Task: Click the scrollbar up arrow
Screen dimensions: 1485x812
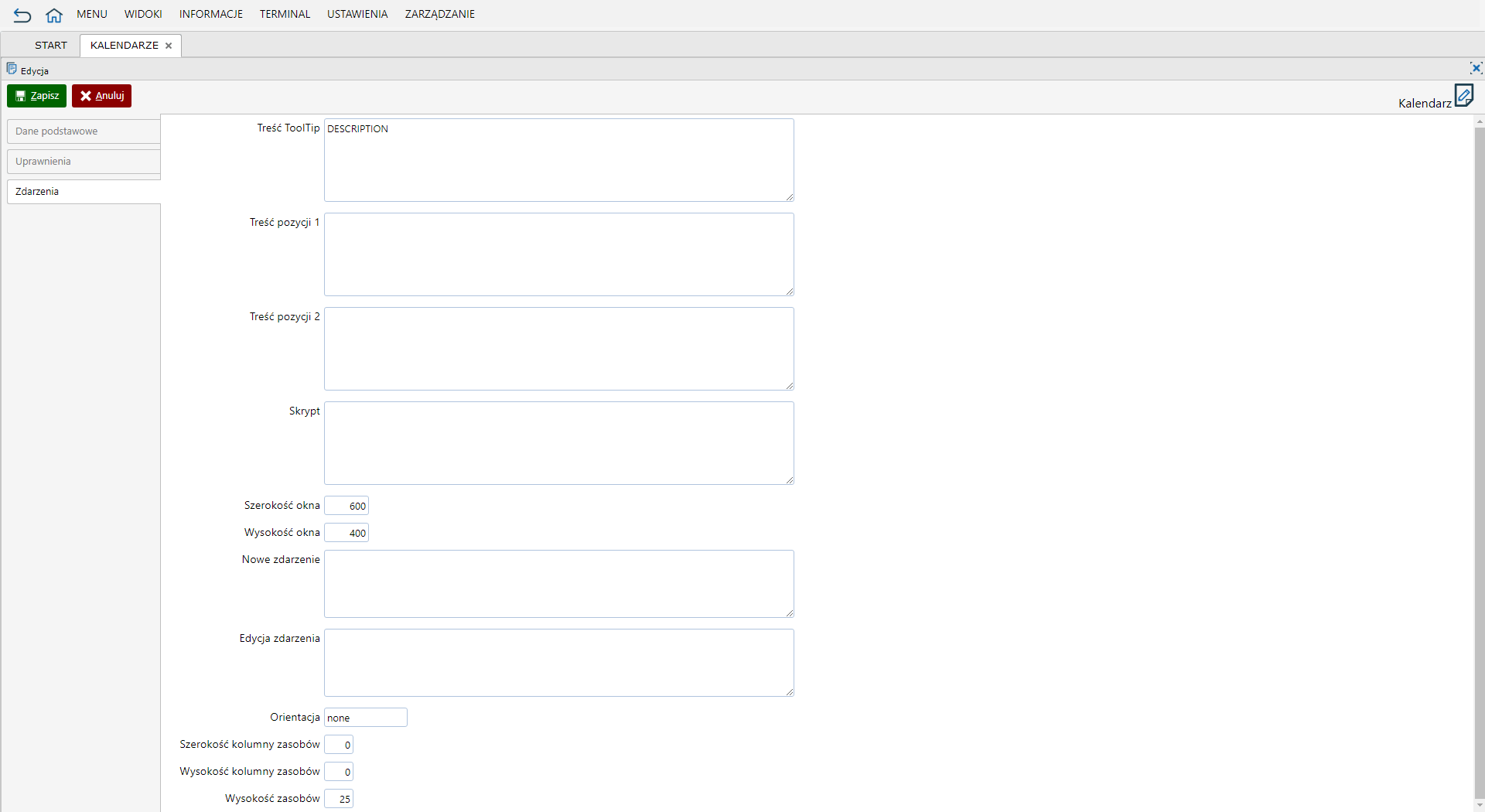Action: 1480,121
